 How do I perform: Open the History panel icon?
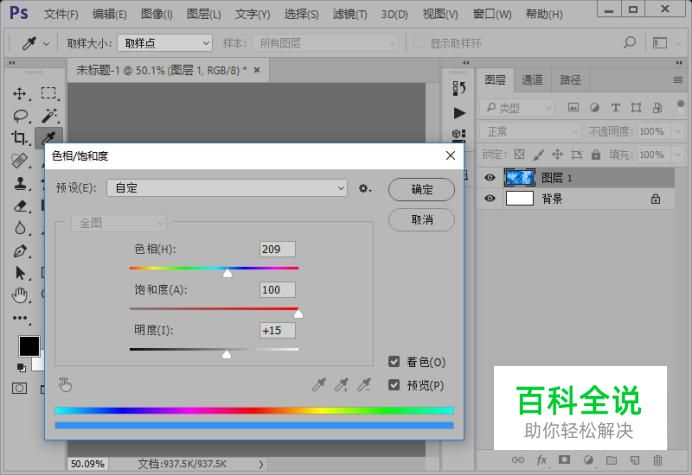pyautogui.click(x=459, y=88)
